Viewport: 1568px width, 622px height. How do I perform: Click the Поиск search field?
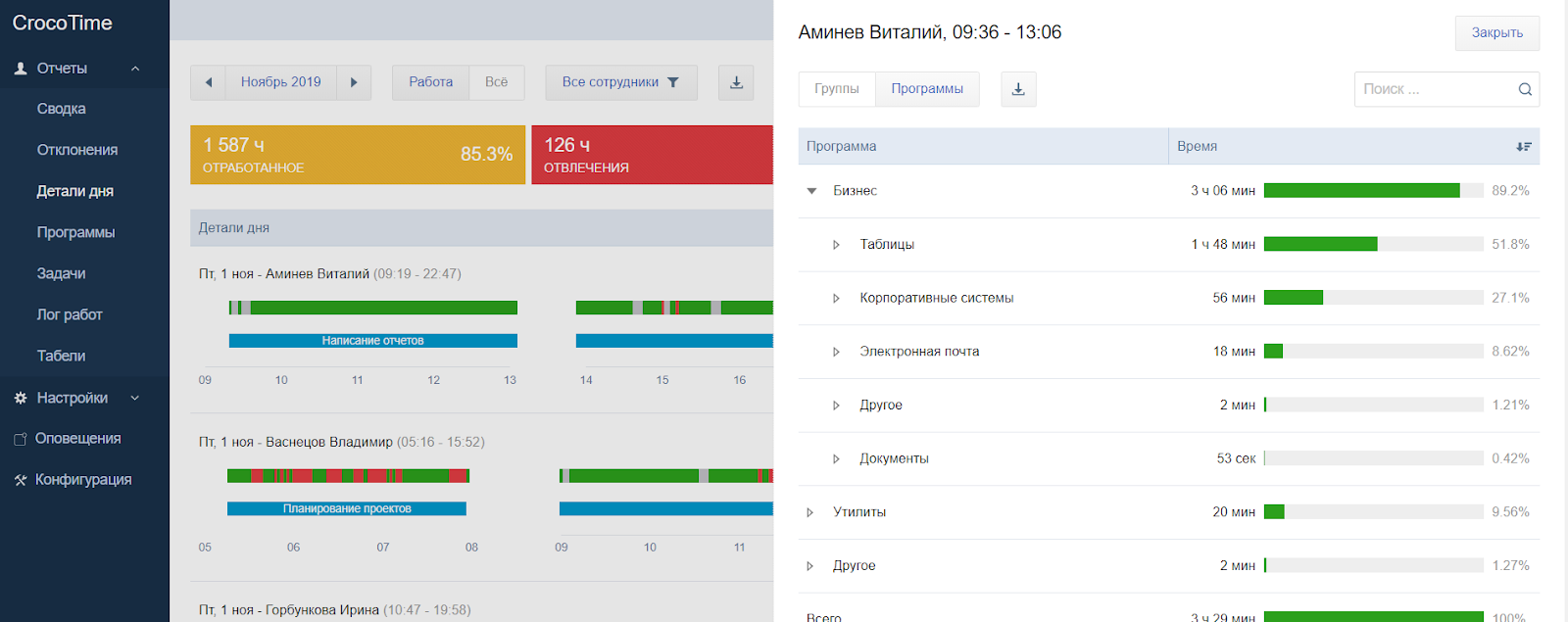coord(1434,89)
